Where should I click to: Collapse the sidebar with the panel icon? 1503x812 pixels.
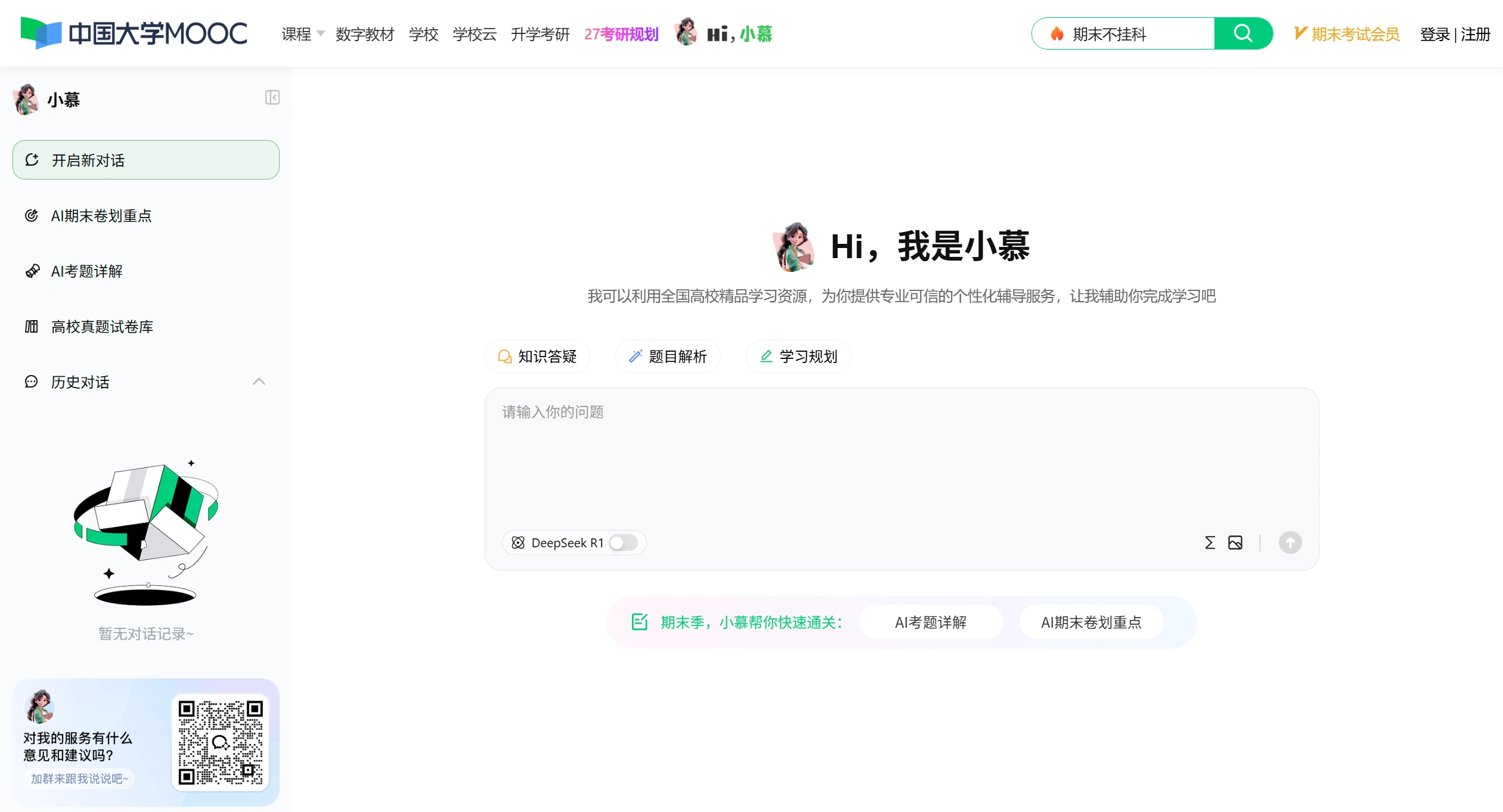click(x=272, y=98)
